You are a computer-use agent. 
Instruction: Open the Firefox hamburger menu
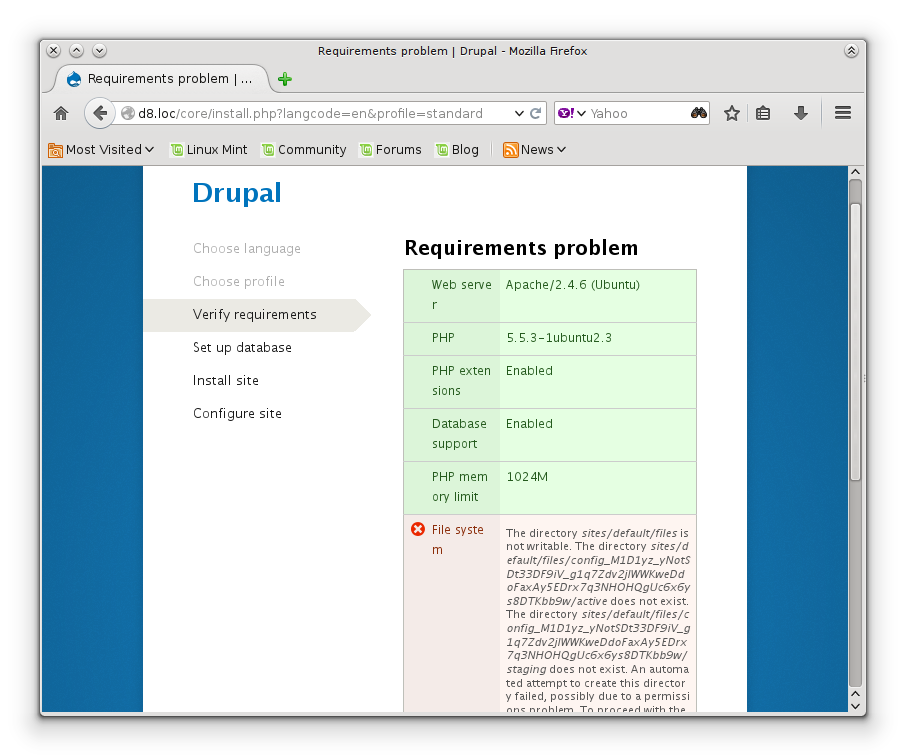coord(843,113)
